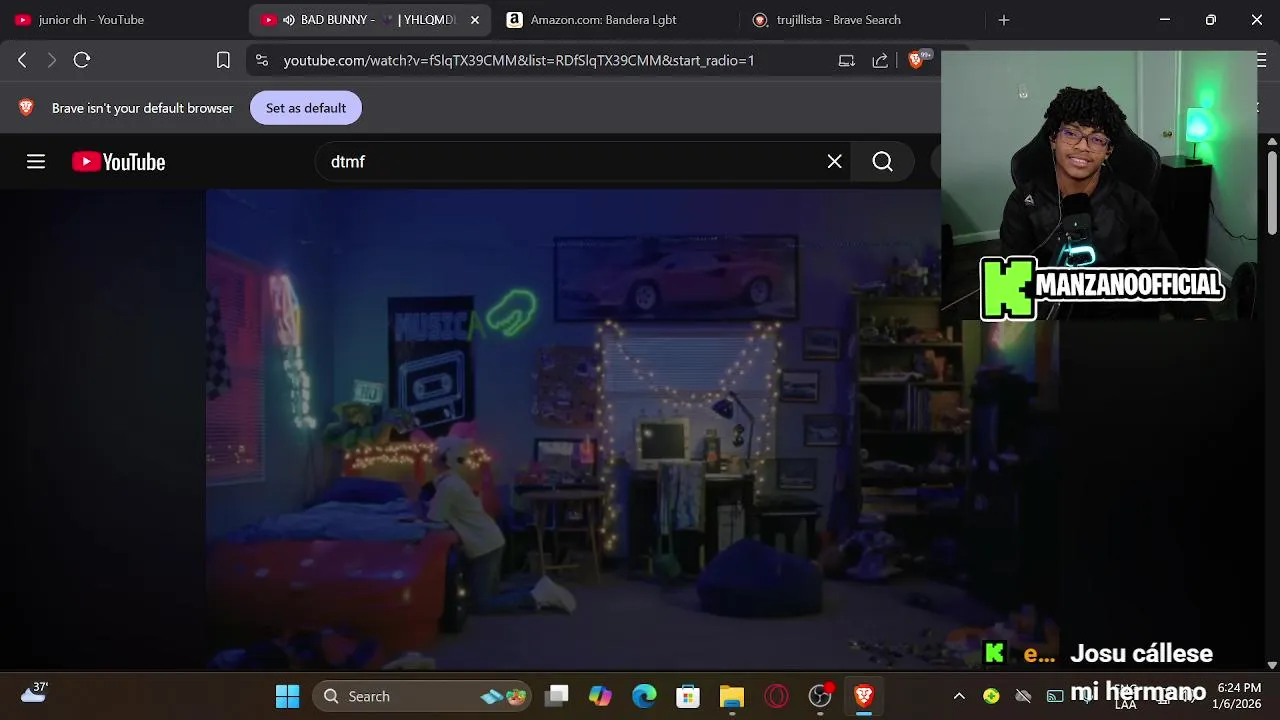Mute the BAD BUNNY tab audio icon
Screen dimensions: 1280x720
289,20
